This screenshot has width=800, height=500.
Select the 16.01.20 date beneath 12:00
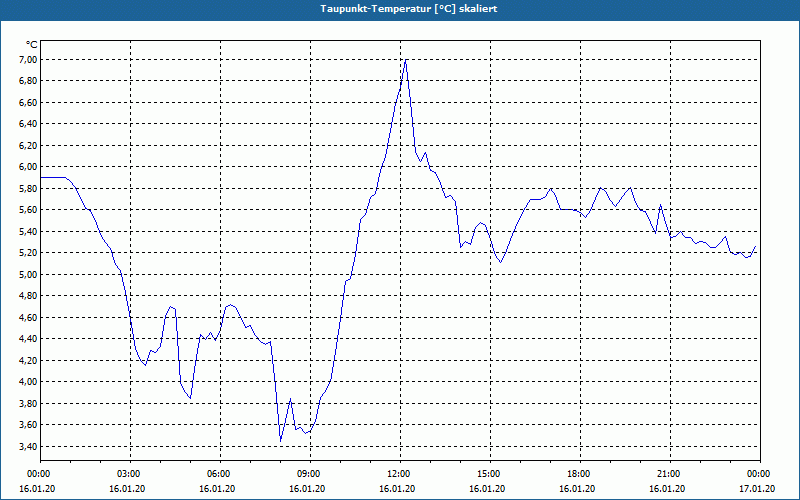(397, 489)
